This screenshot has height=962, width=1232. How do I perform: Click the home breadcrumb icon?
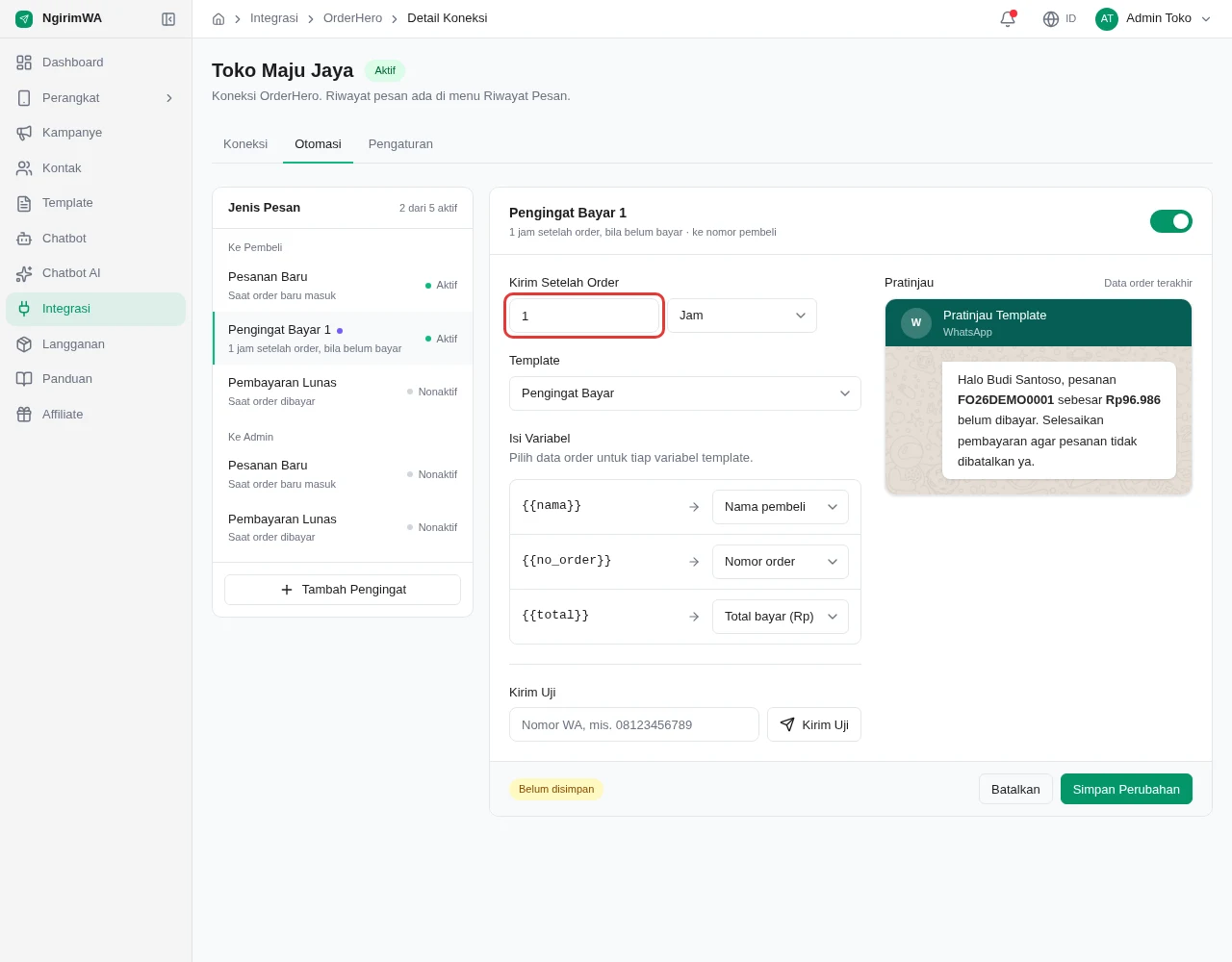(x=218, y=18)
